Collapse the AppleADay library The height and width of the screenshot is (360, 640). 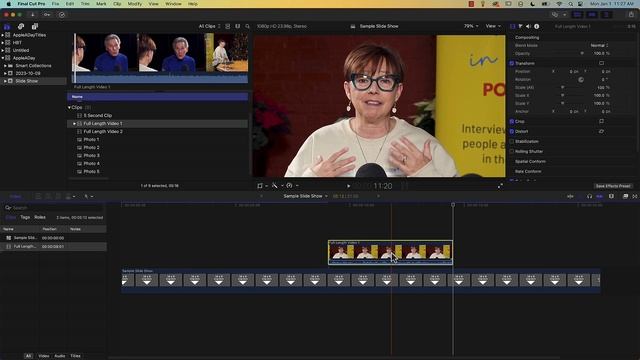tap(3, 58)
